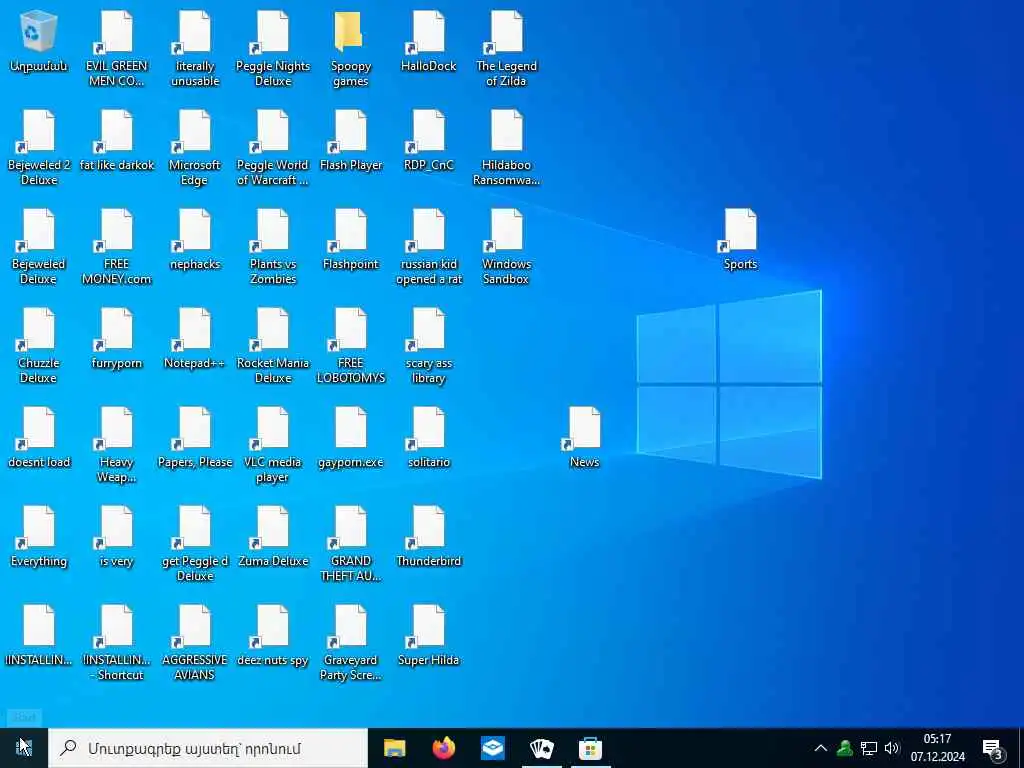Select the Hildaboo Ransomwa... file
This screenshot has width=1024, height=768.
tap(506, 148)
